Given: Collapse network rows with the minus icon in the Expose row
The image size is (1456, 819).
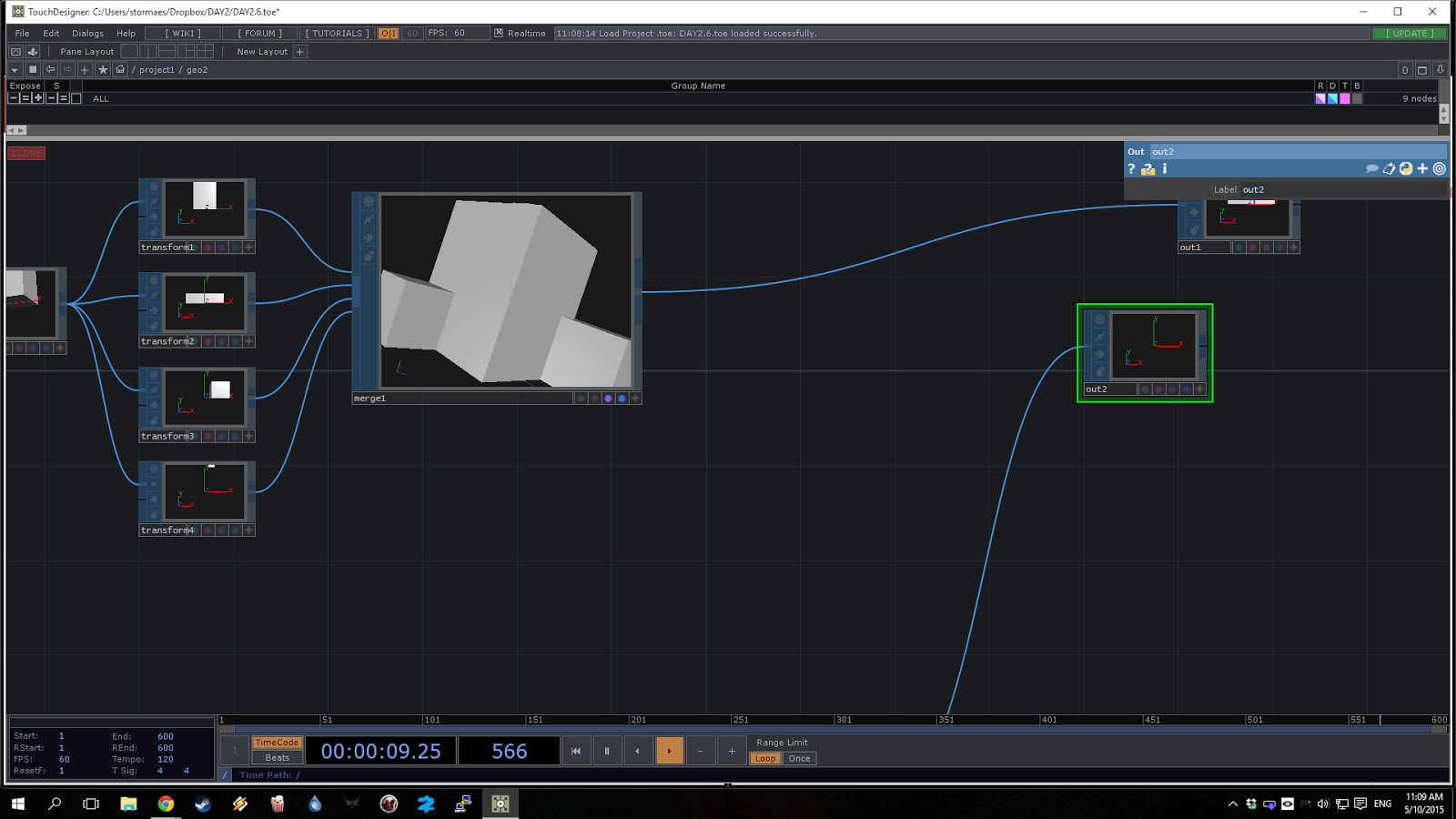Looking at the screenshot, I should click(x=14, y=98).
